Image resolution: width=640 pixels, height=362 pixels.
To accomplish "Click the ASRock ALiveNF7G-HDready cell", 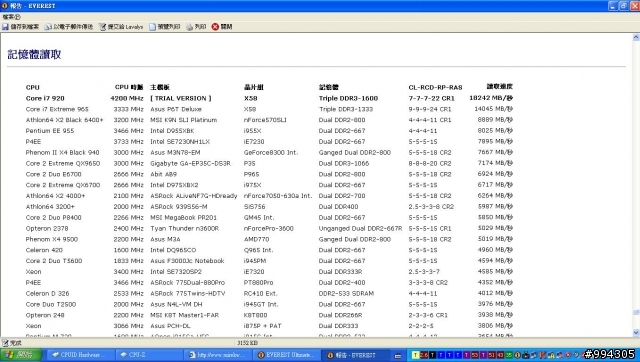I will (193, 195).
